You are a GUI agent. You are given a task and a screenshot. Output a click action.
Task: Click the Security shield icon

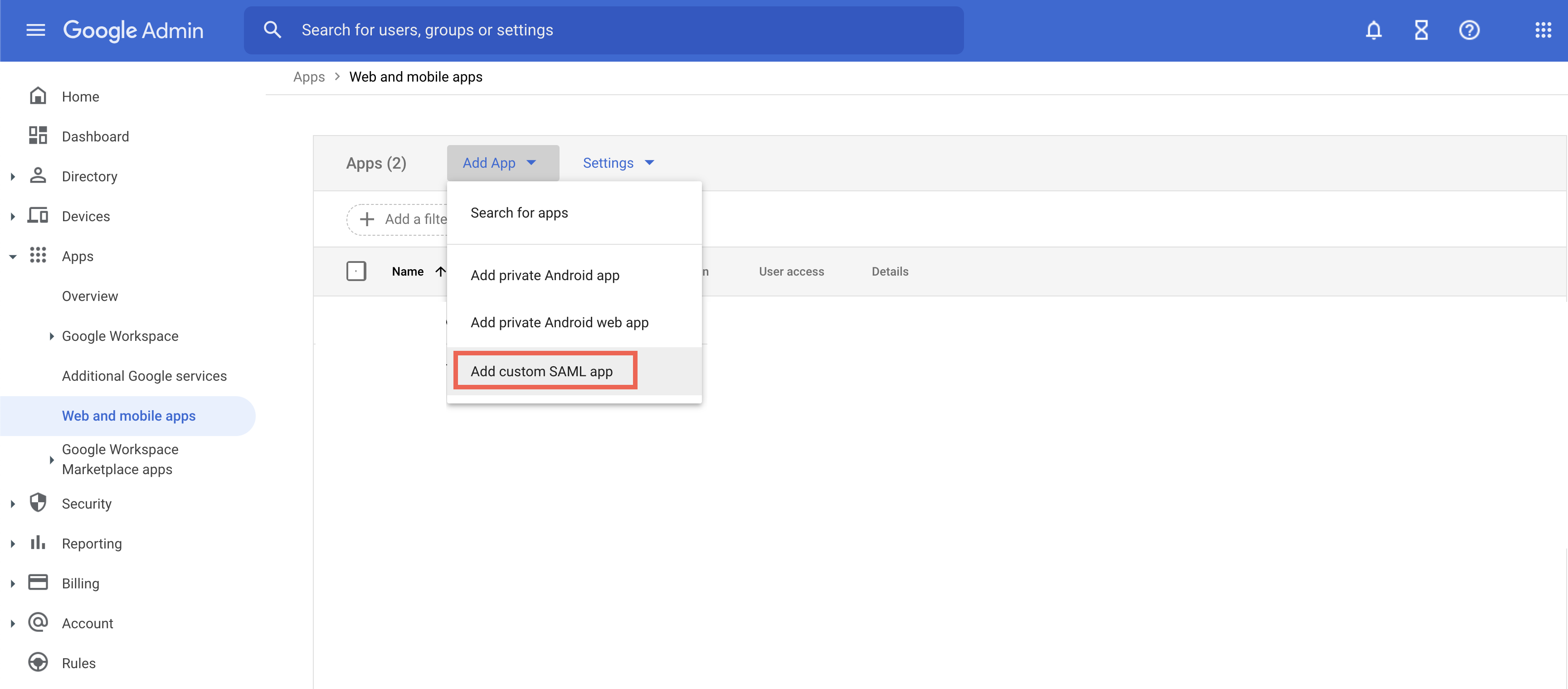38,503
